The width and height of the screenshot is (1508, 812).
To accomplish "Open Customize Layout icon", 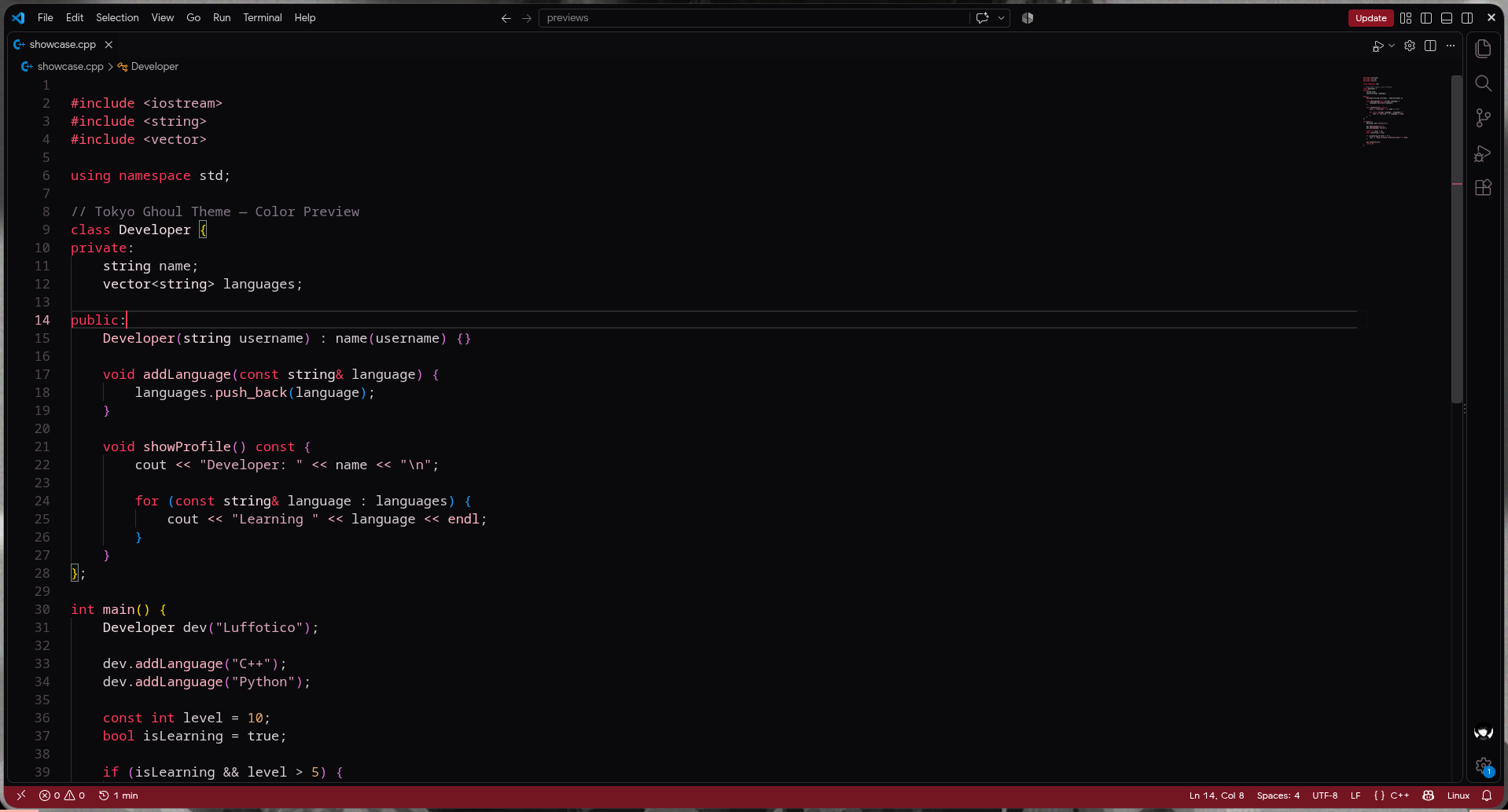I will pyautogui.click(x=1406, y=18).
